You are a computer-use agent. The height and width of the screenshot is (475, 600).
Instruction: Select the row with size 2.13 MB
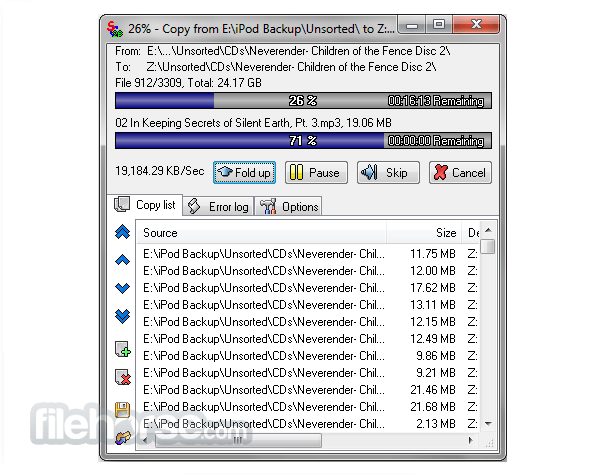click(308, 424)
